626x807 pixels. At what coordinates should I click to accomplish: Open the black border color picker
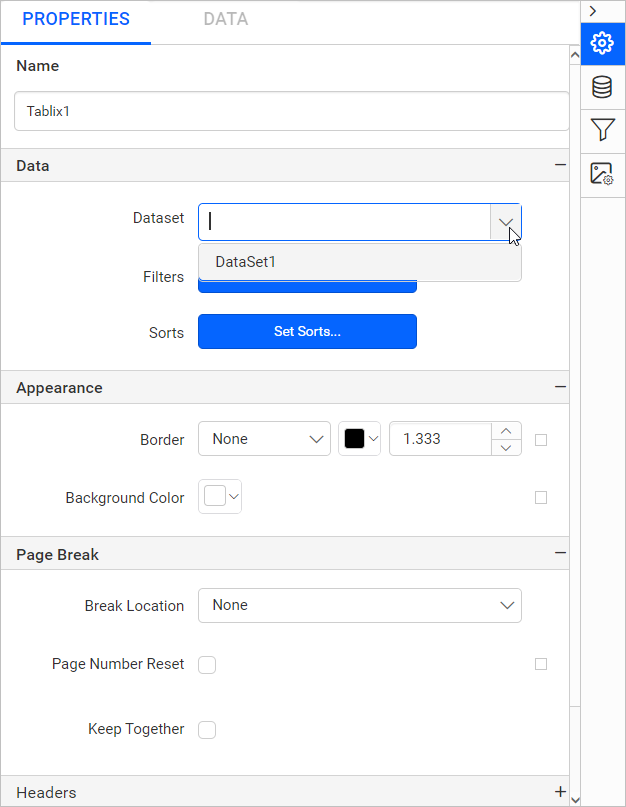[x=359, y=439]
